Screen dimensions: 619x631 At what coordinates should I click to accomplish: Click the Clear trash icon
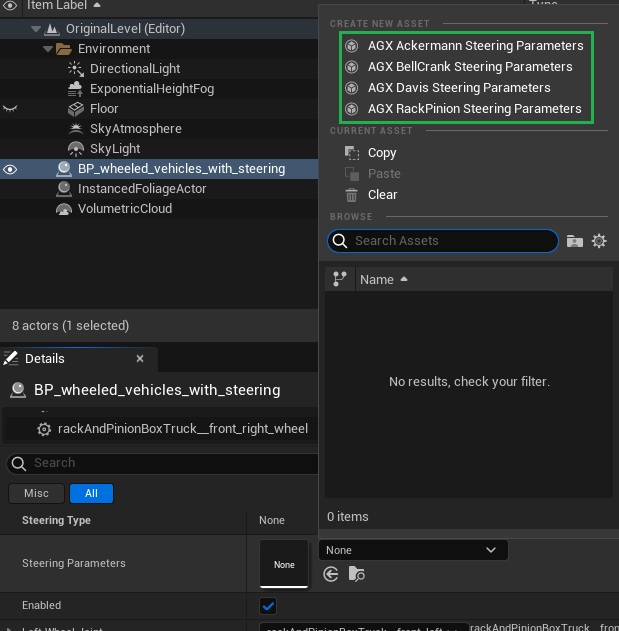click(351, 195)
